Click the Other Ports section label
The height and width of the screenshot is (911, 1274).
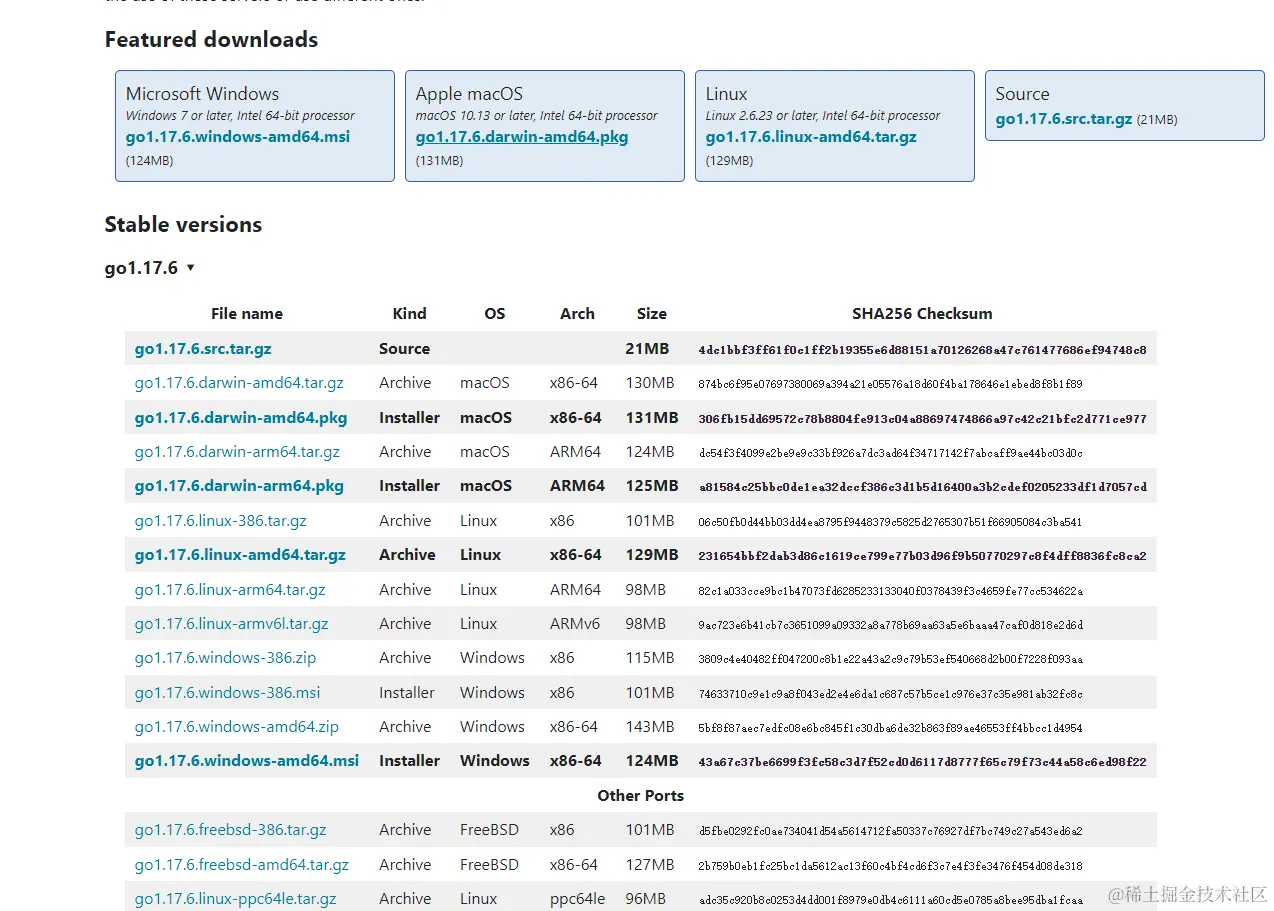point(641,796)
